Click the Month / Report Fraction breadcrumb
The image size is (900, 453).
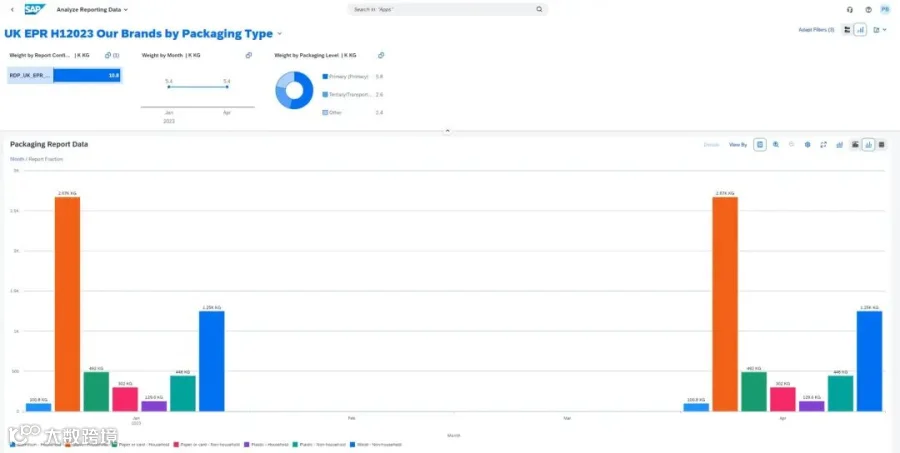pos(36,159)
